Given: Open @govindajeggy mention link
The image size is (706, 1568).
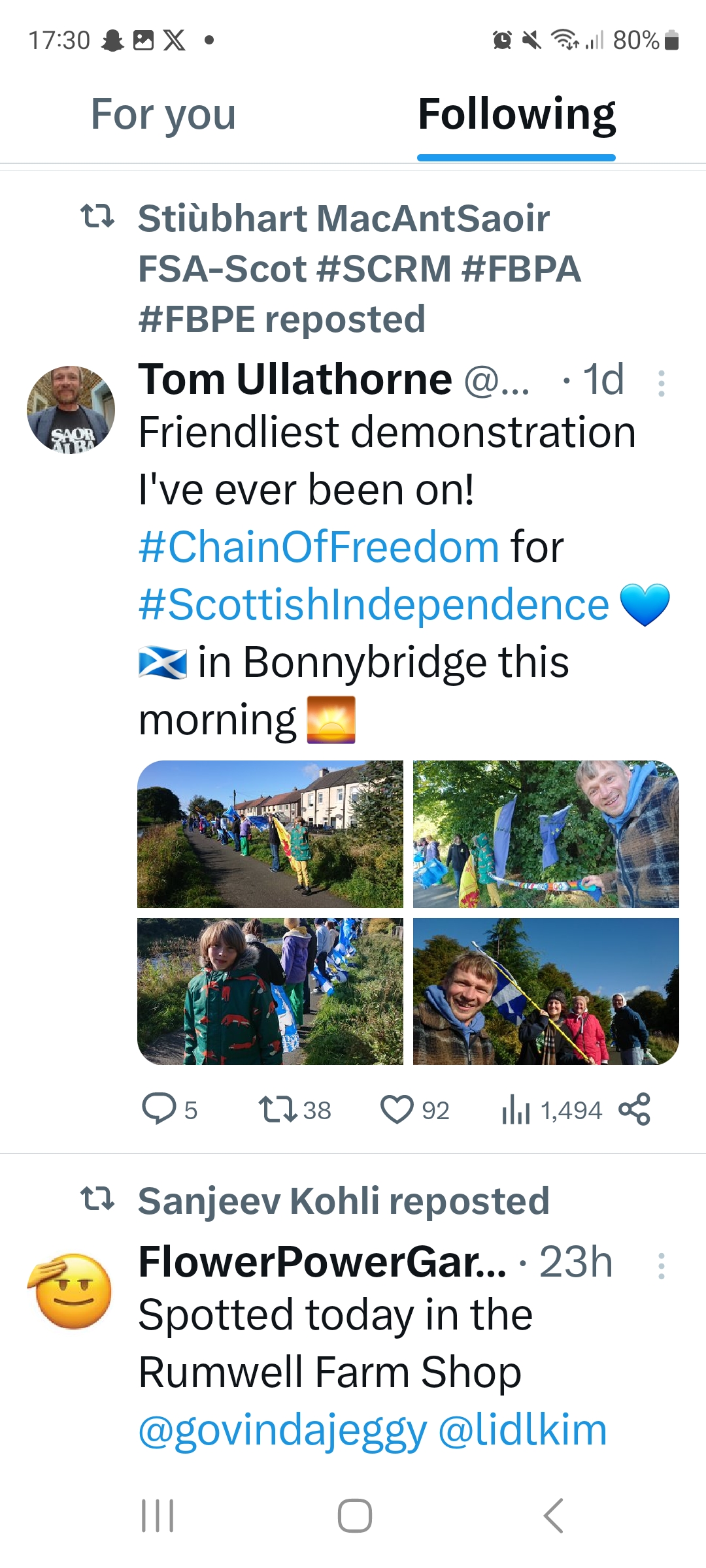Looking at the screenshot, I should point(282,1430).
